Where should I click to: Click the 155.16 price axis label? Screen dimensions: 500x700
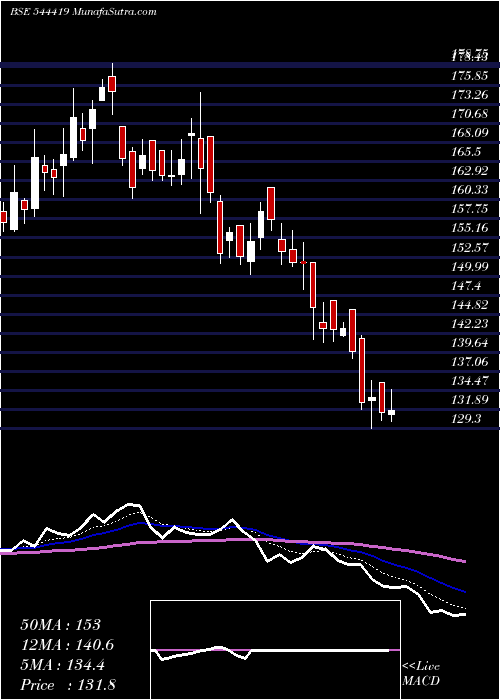(469, 229)
